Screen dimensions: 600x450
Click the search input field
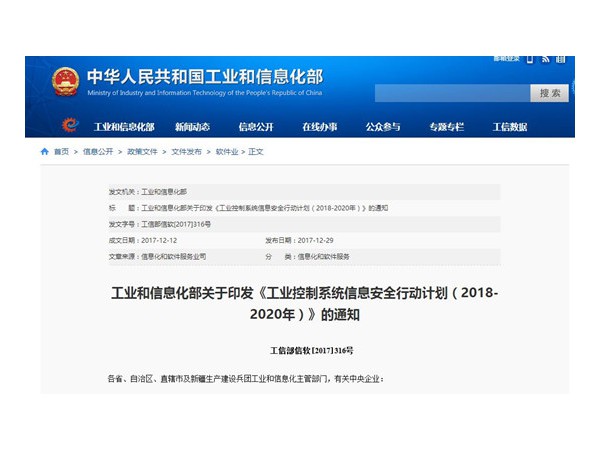[452, 93]
